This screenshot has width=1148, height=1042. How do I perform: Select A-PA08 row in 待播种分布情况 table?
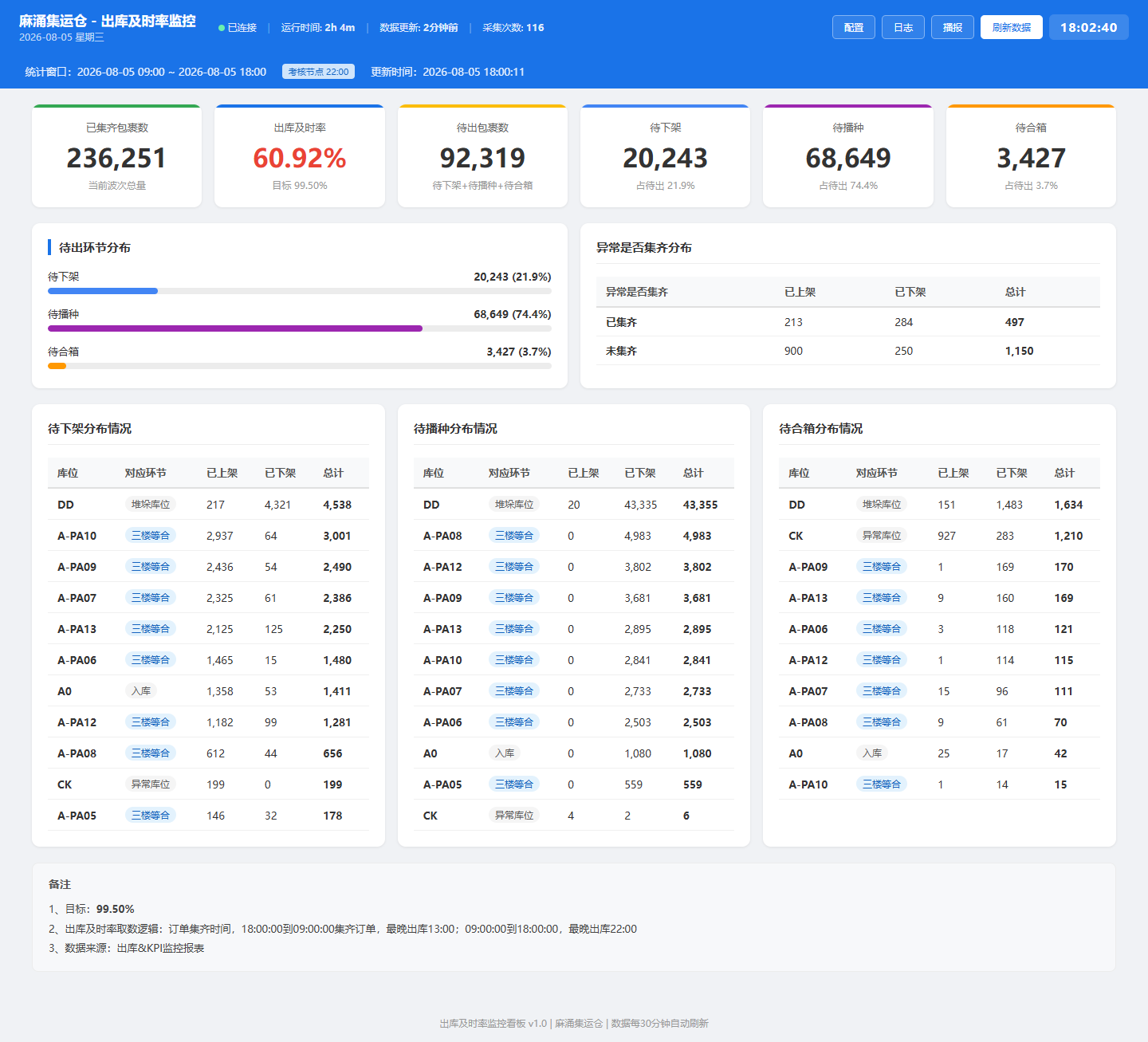tap(574, 536)
